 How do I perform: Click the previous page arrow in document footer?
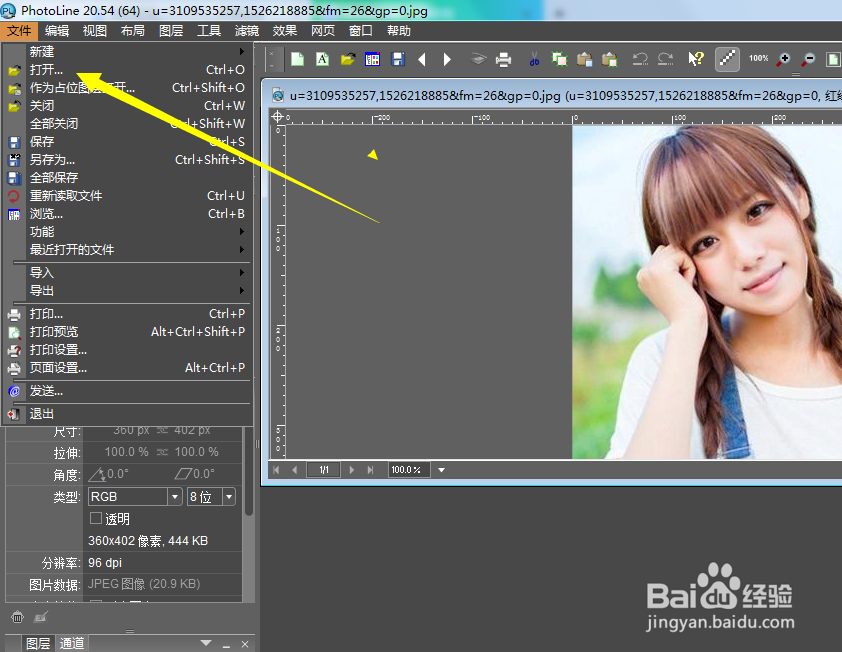click(x=295, y=470)
